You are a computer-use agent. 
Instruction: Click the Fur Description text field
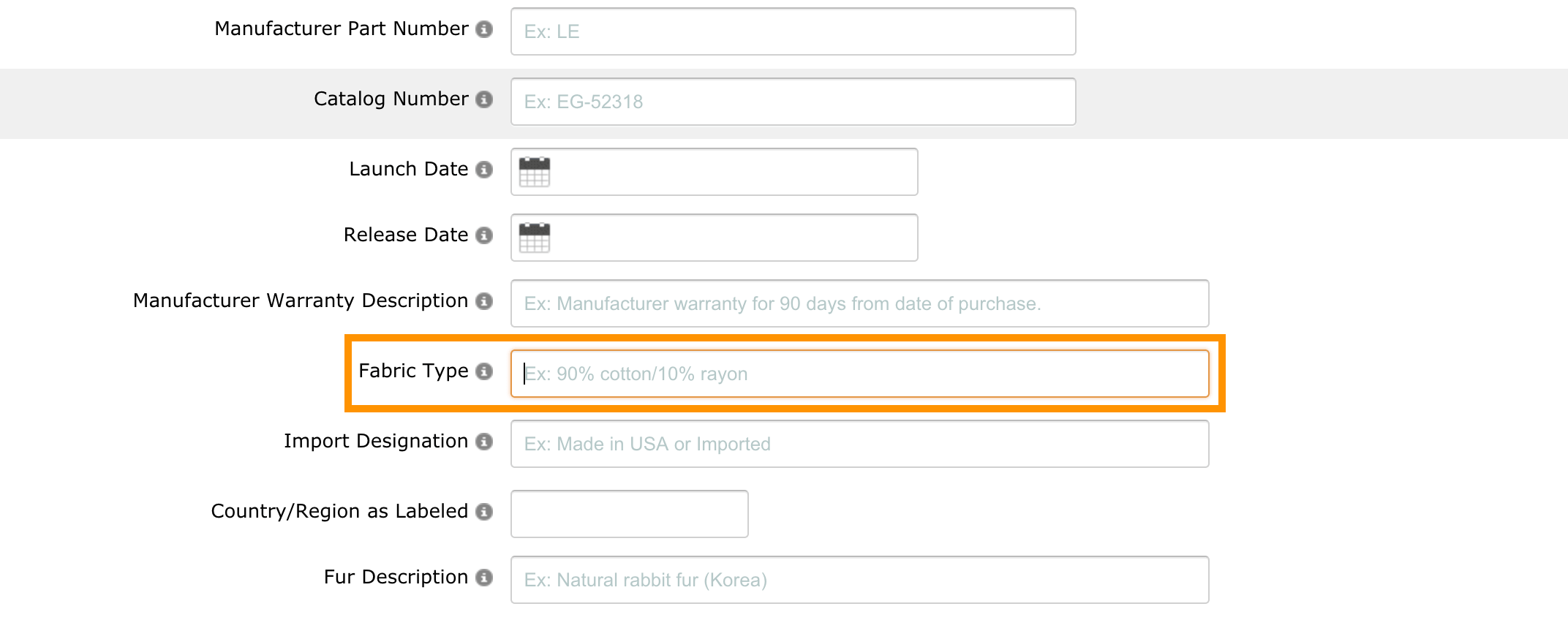coord(859,580)
